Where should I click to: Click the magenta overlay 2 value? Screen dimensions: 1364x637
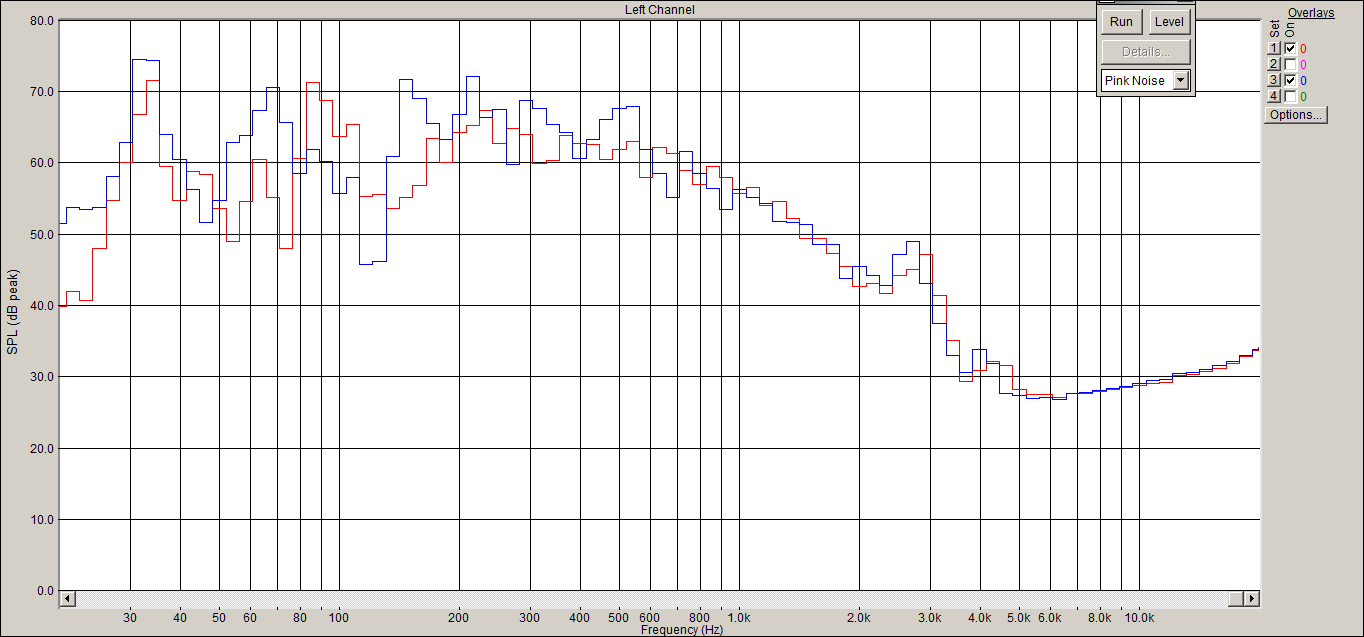click(x=1303, y=65)
